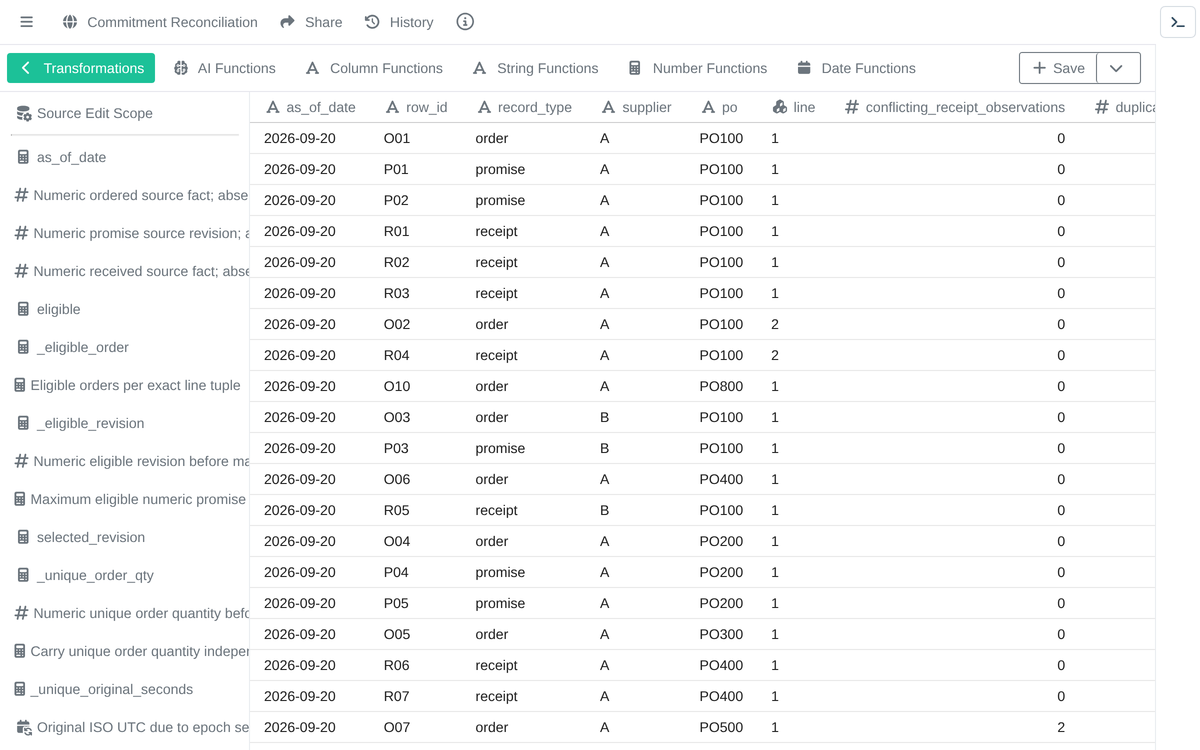The width and height of the screenshot is (1200, 750).
Task: Expand the Save options dropdown arrow
Action: click(1117, 68)
